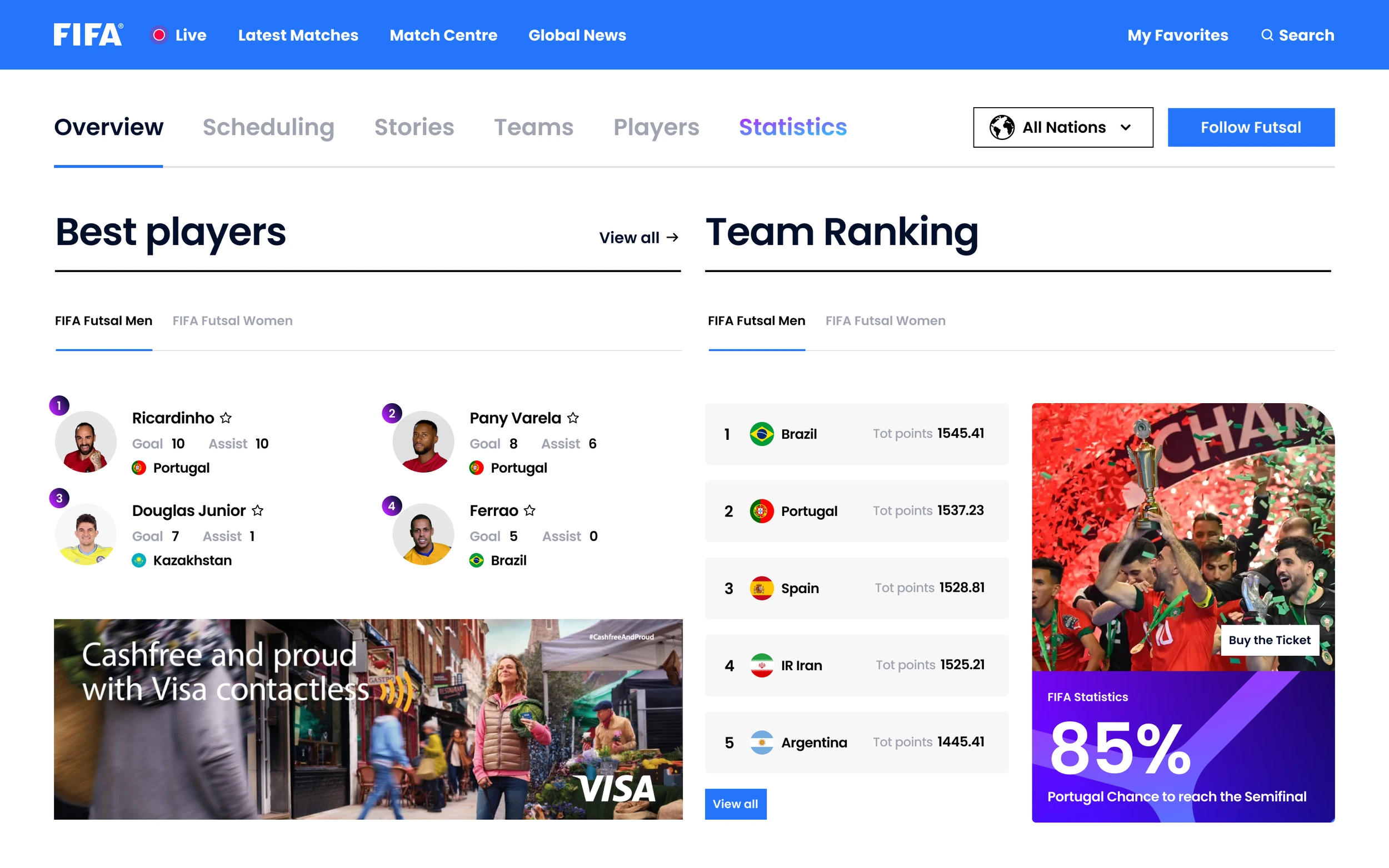
Task: Click the FIFA logo
Action: coord(88,34)
